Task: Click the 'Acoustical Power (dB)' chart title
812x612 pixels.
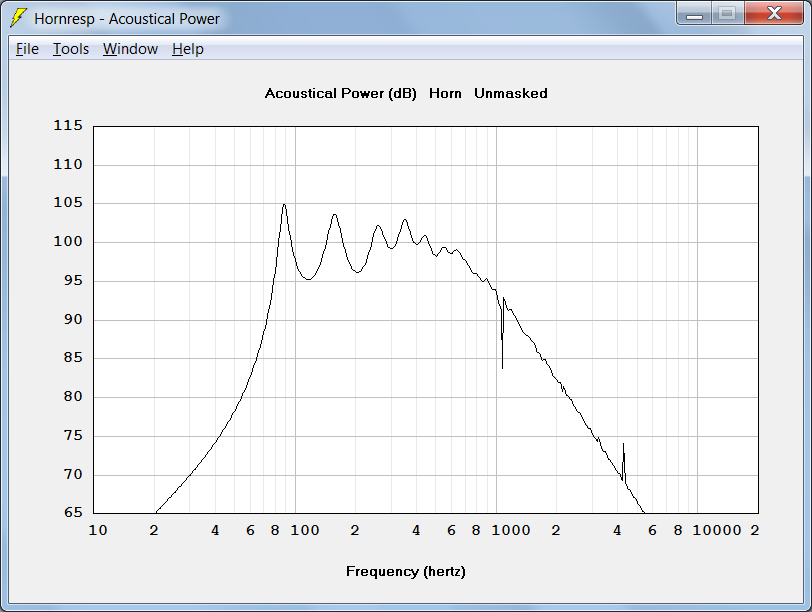Action: click(x=340, y=94)
